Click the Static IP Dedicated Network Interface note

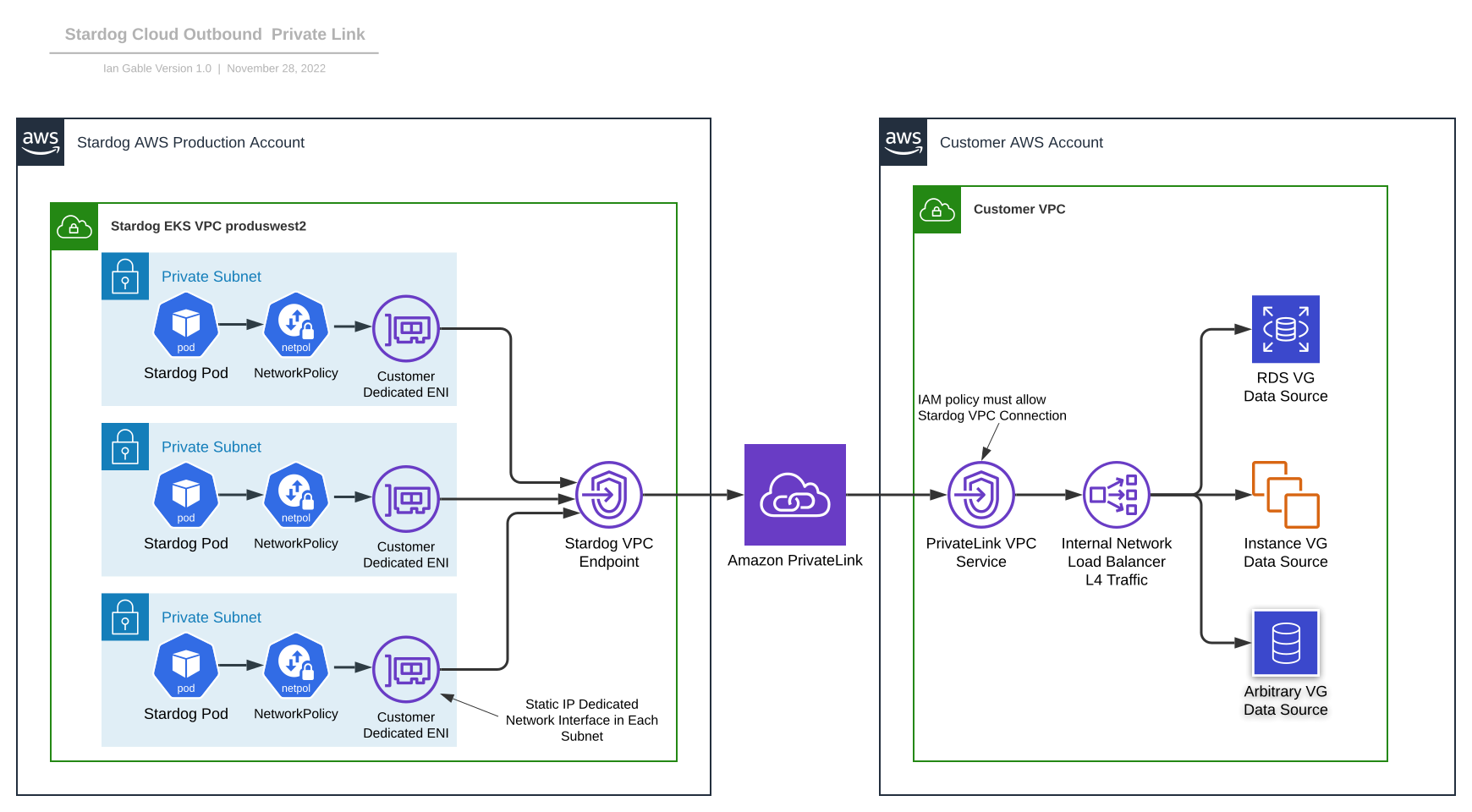[582, 720]
